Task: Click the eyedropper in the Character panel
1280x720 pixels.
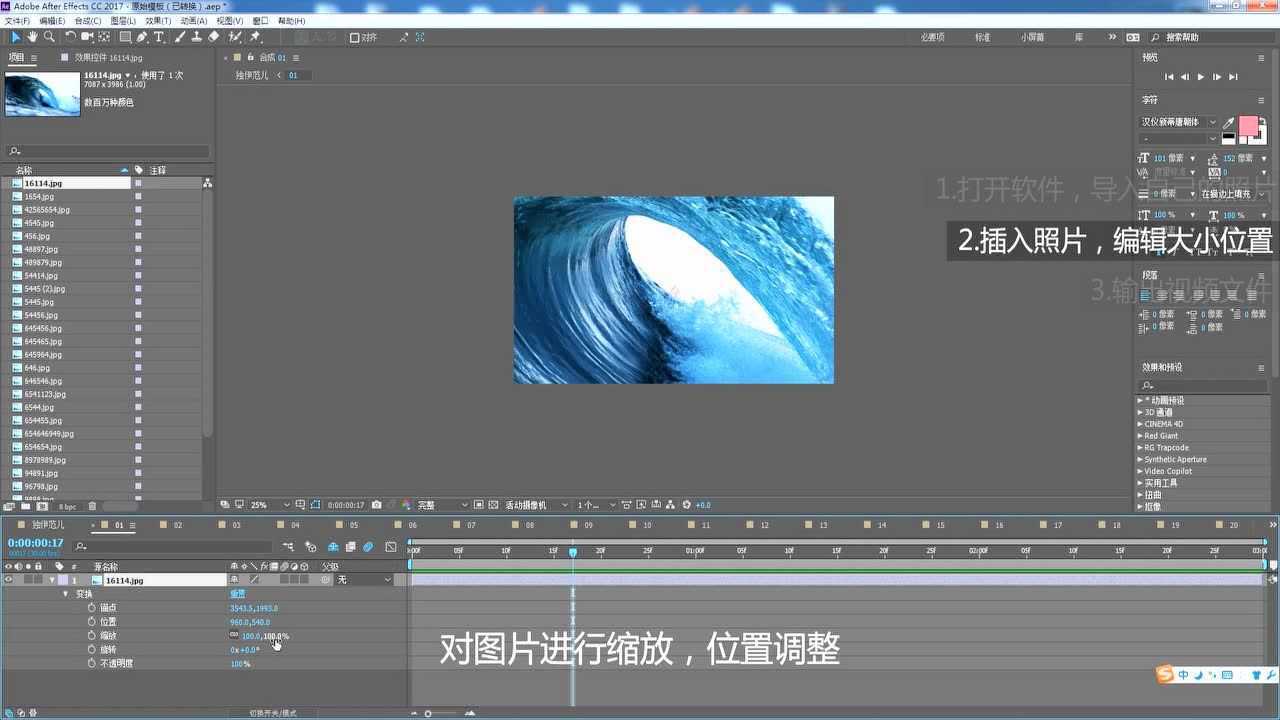Action: 1229,123
